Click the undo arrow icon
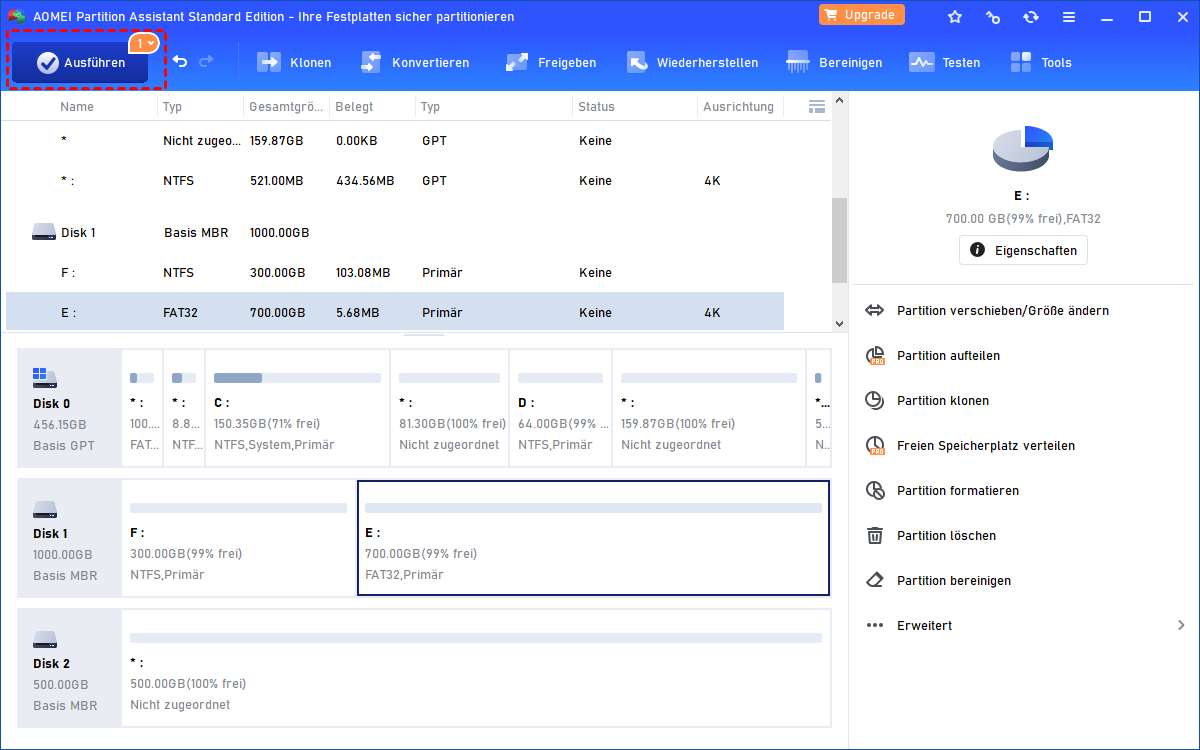Image resolution: width=1200 pixels, height=750 pixels. point(180,62)
